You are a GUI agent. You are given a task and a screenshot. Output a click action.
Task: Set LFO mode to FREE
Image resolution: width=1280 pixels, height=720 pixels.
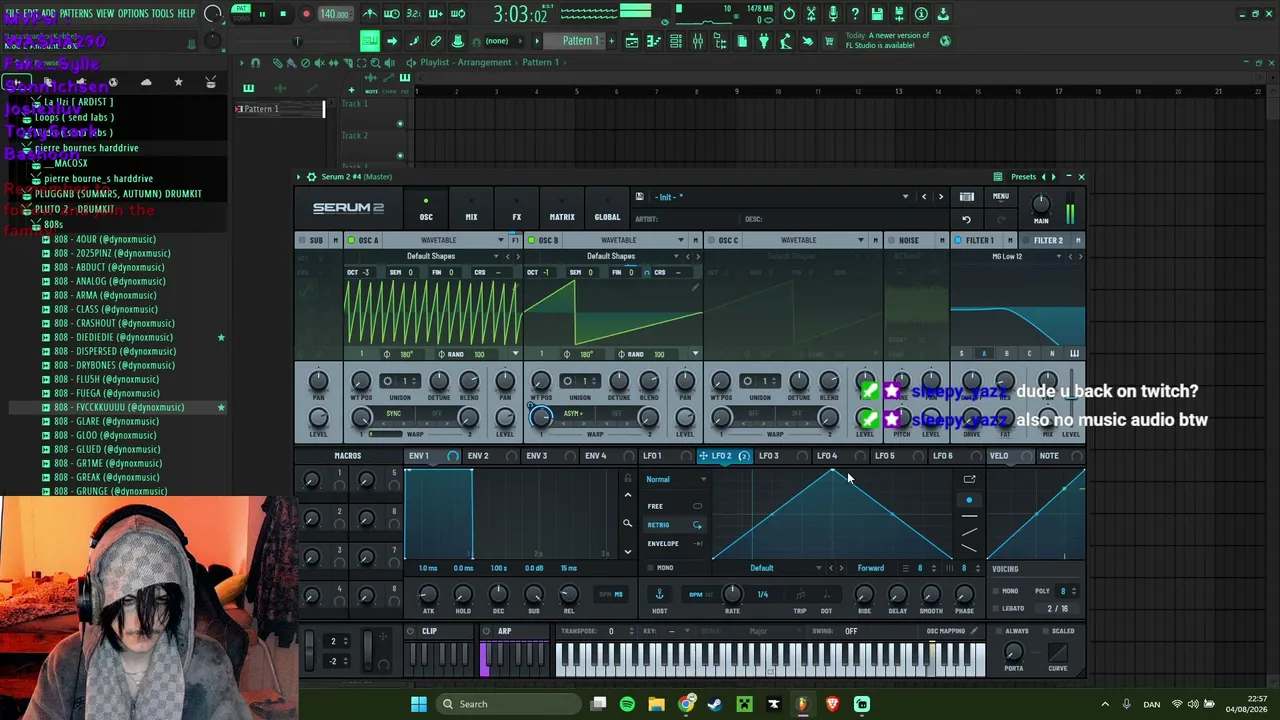click(x=675, y=506)
